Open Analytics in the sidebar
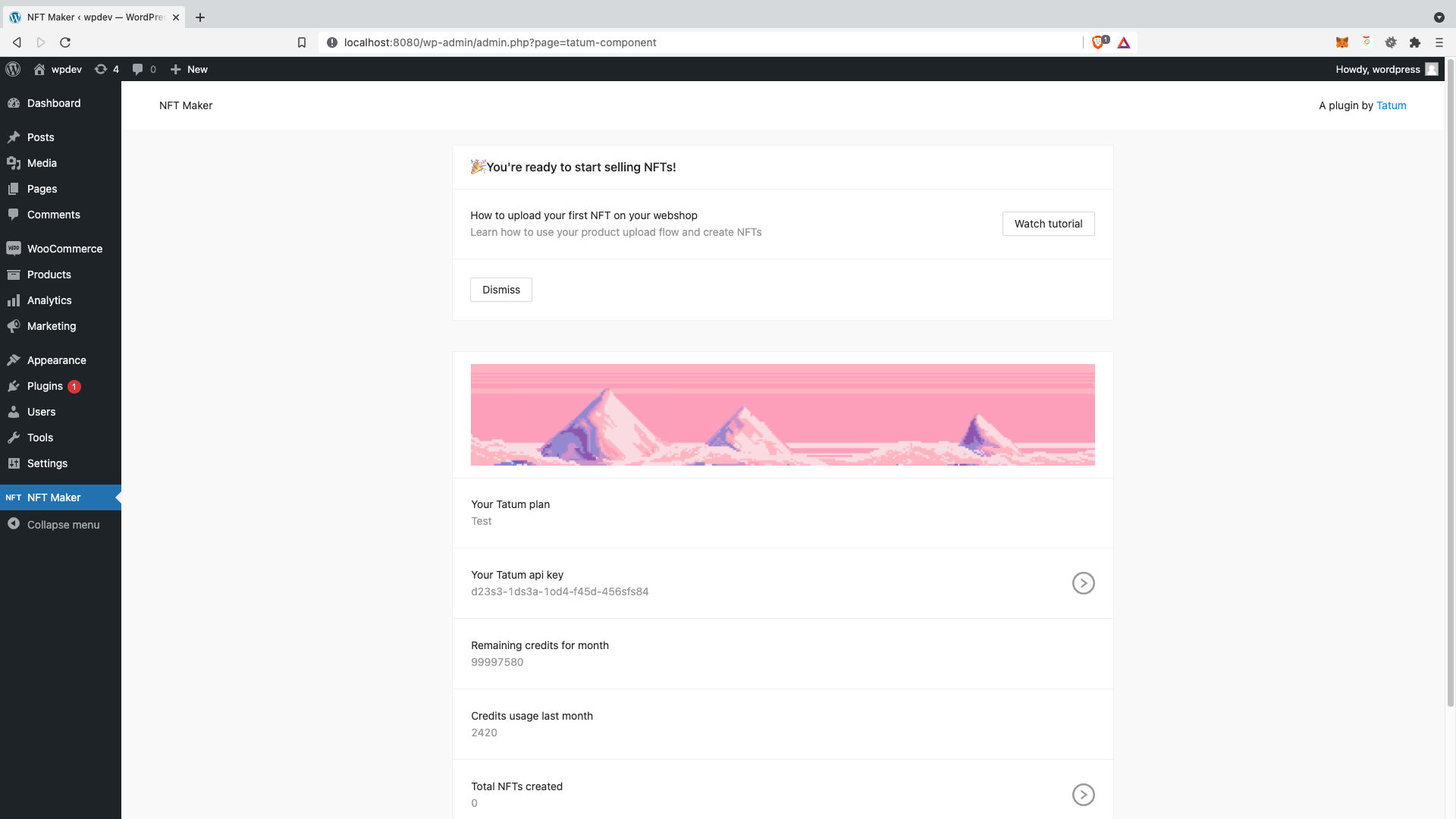Image resolution: width=1456 pixels, height=819 pixels. (61, 300)
